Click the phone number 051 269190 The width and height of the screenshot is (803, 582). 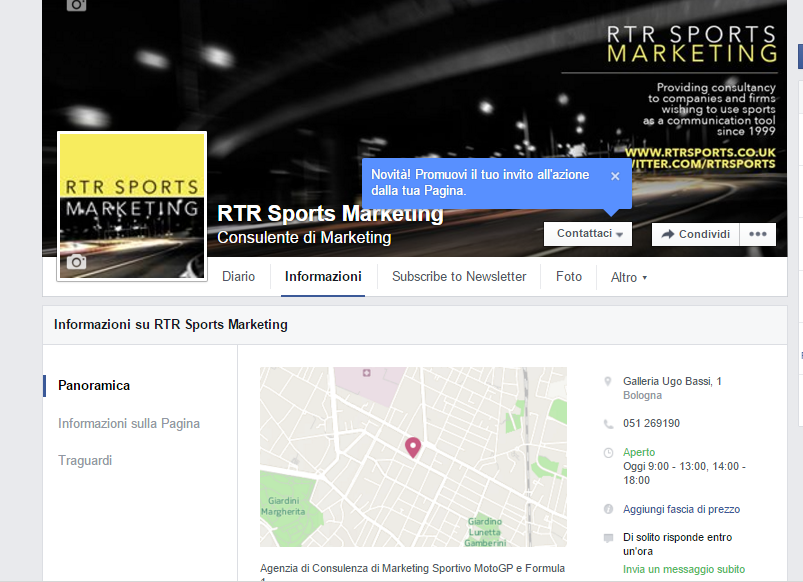651,423
